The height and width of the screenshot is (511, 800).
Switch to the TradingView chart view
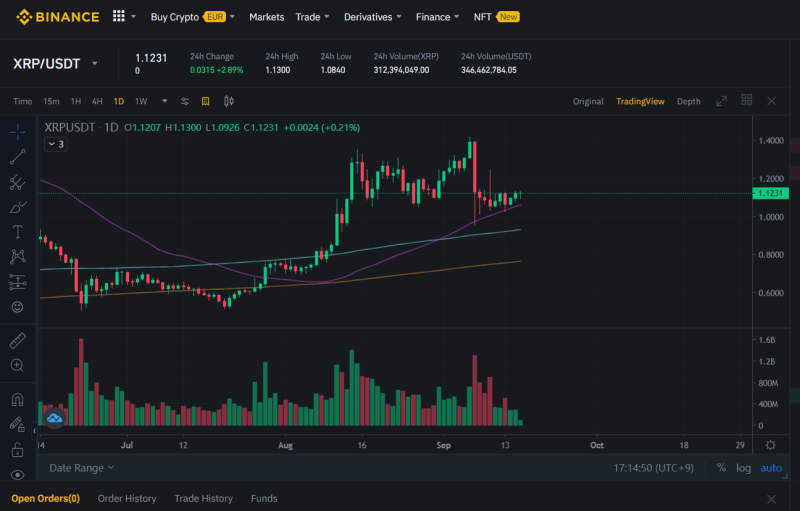tap(640, 101)
